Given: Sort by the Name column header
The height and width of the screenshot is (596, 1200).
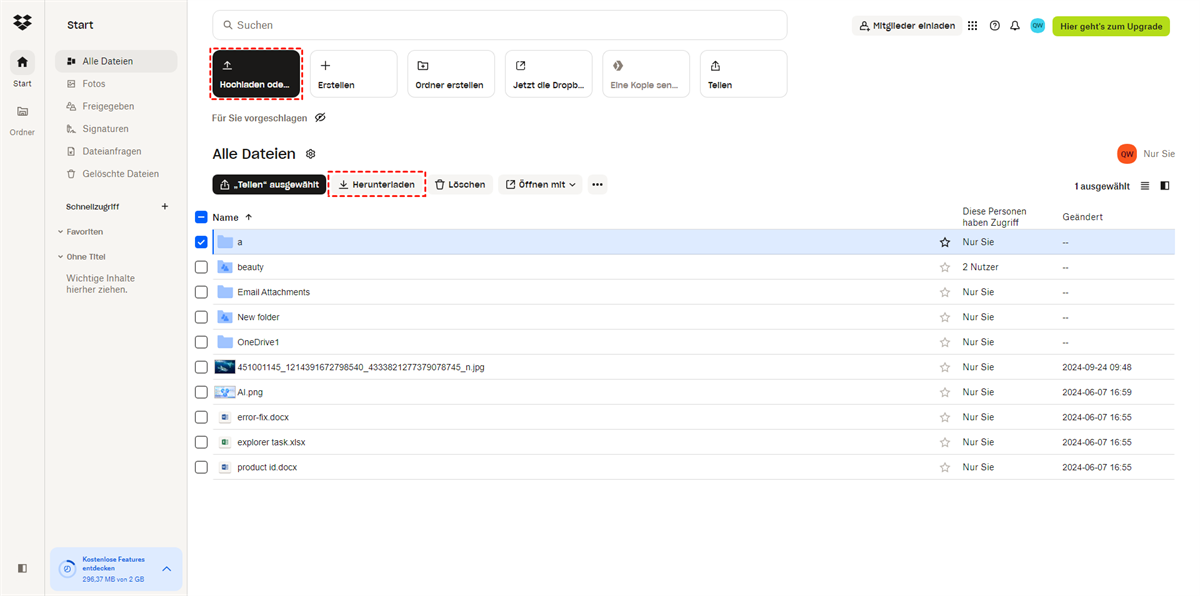Looking at the screenshot, I should 232,217.
